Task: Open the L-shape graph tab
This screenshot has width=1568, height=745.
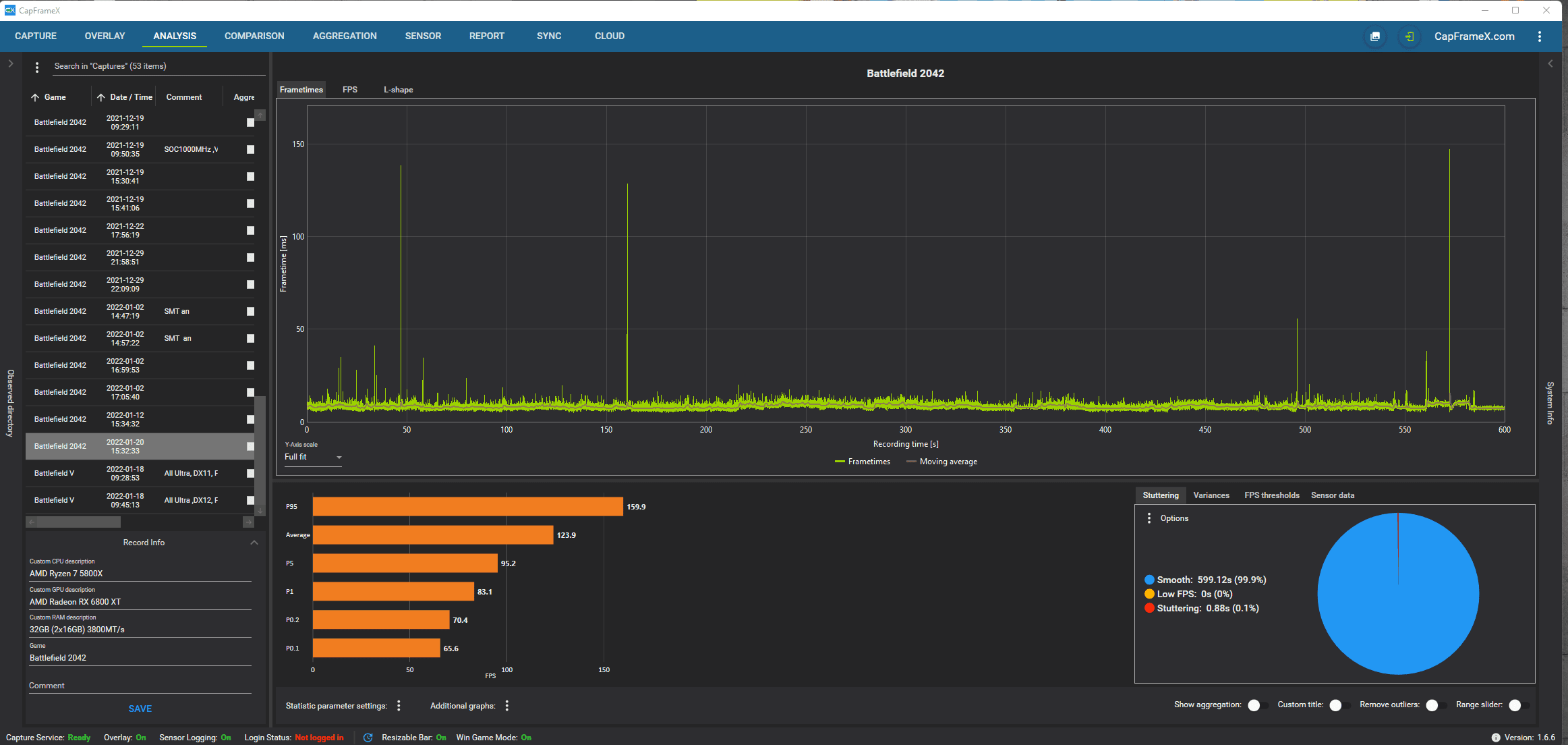Action: pos(398,90)
